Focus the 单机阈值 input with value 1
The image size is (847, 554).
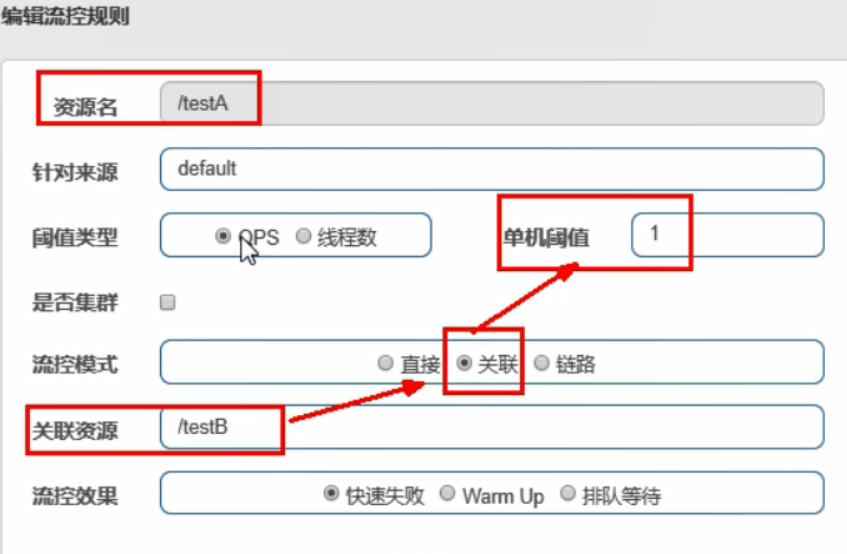[728, 235]
